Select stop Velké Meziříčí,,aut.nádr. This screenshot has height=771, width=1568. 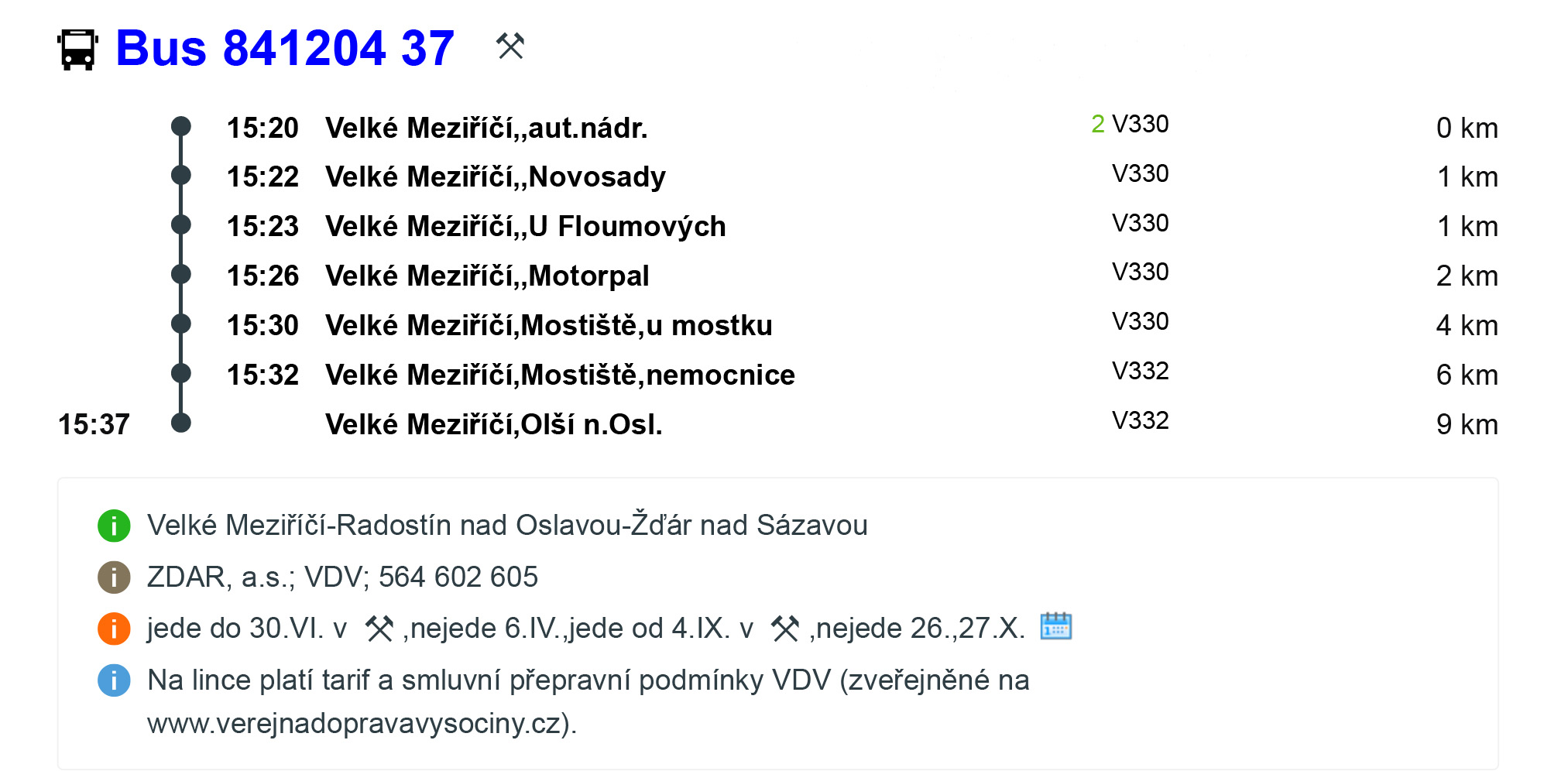[x=486, y=128]
